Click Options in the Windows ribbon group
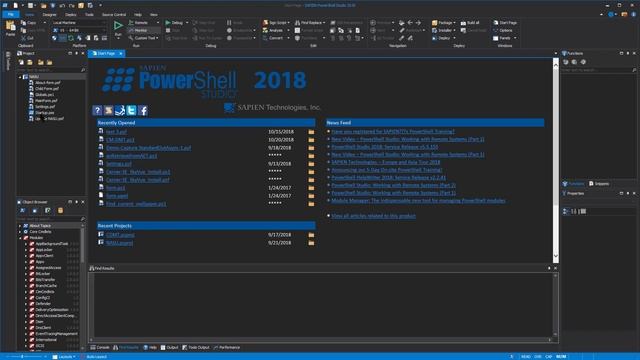The image size is (640, 360). tap(502, 31)
